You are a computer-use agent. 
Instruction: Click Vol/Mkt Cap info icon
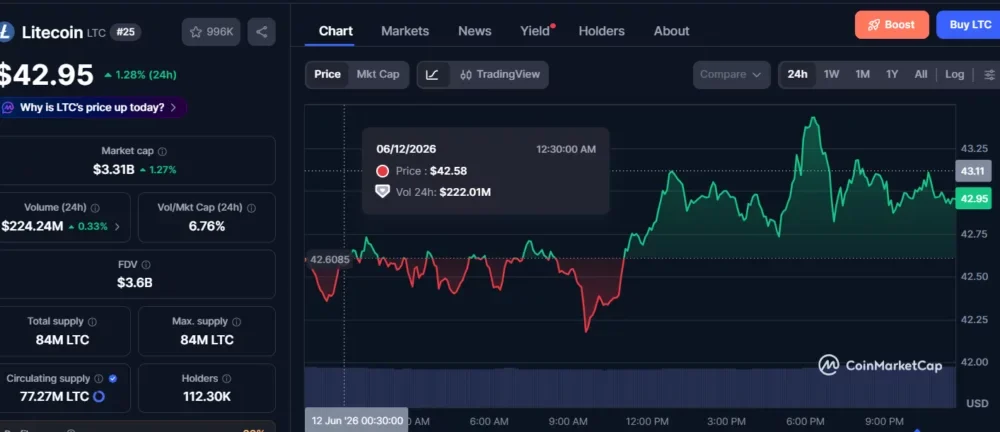[251, 207]
